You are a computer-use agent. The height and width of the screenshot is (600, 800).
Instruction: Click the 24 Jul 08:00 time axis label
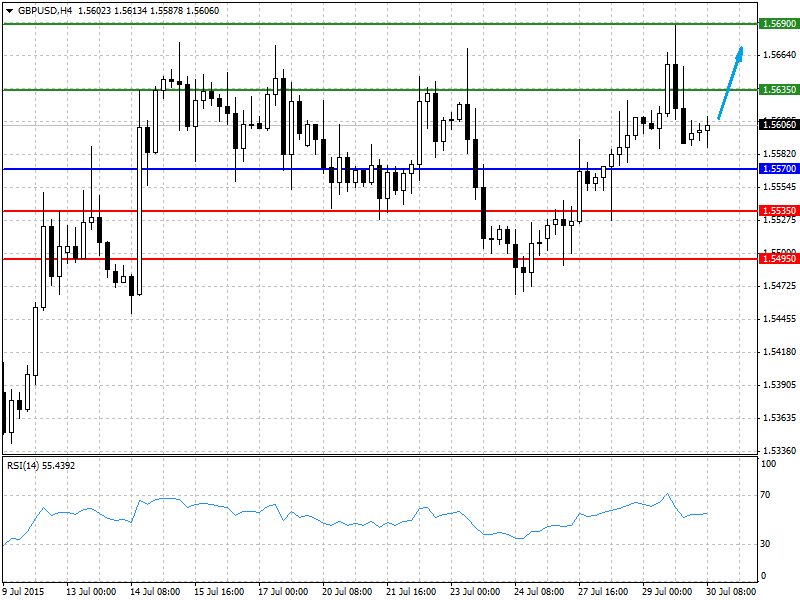pos(539,591)
